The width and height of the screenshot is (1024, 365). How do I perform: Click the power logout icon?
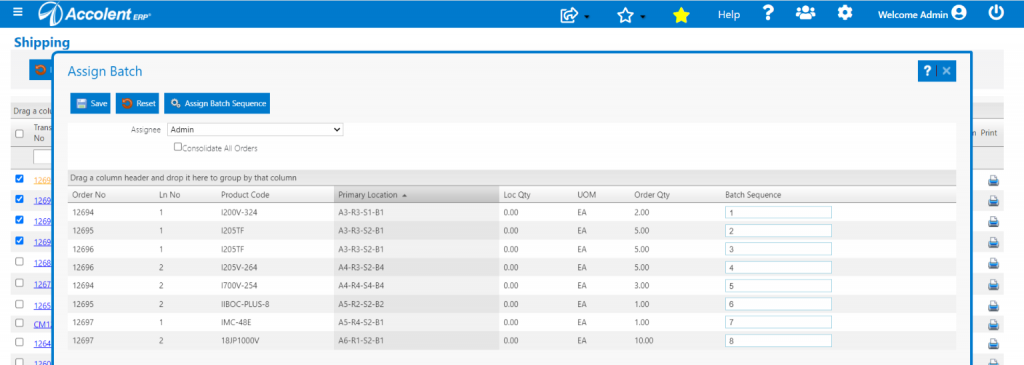(995, 12)
